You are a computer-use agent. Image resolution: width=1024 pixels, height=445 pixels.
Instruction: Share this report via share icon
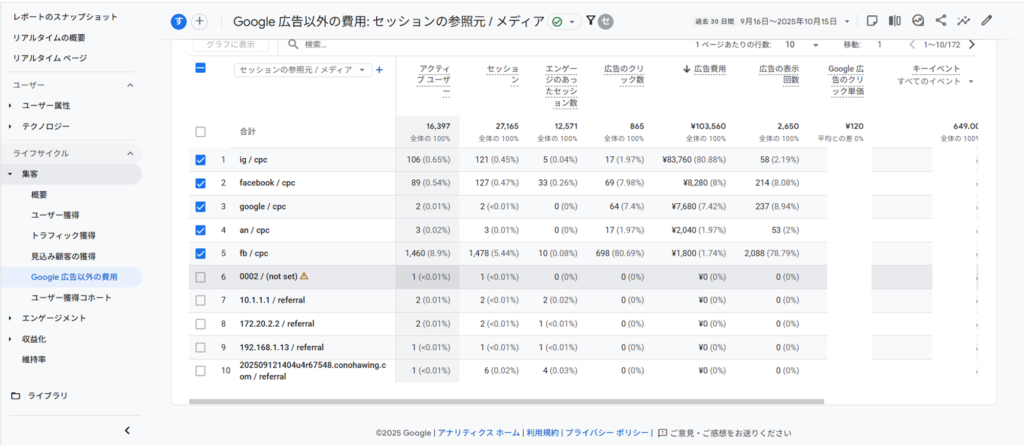tap(941, 21)
